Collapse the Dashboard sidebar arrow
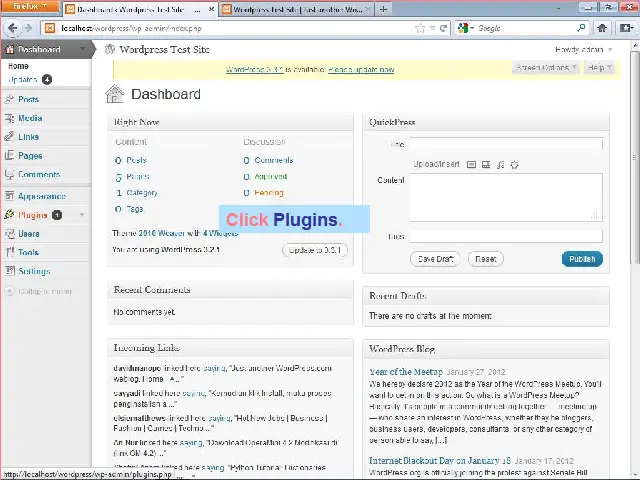This screenshot has width=640, height=480. (82, 49)
